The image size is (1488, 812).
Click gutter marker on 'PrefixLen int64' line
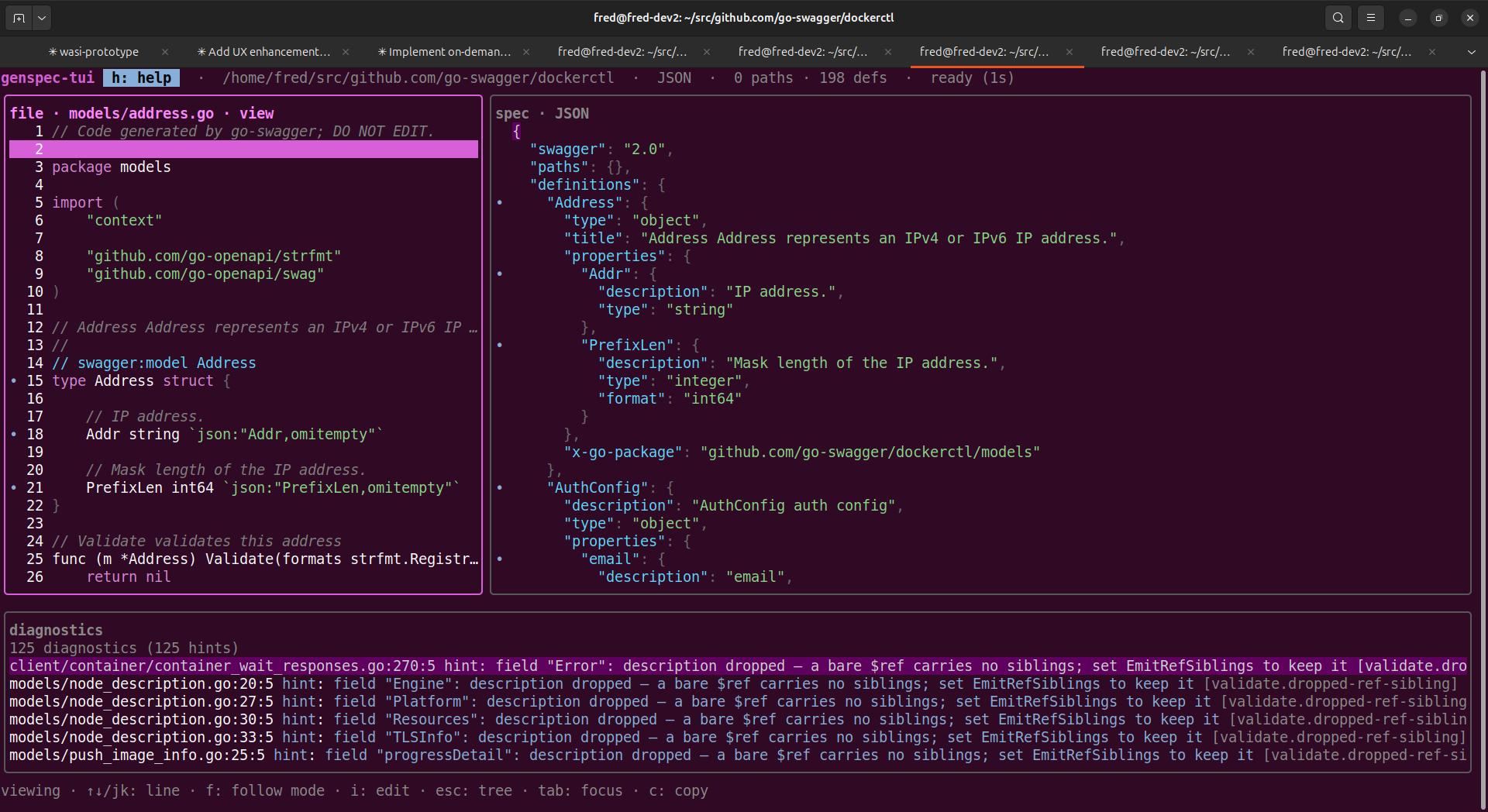pos(14,487)
